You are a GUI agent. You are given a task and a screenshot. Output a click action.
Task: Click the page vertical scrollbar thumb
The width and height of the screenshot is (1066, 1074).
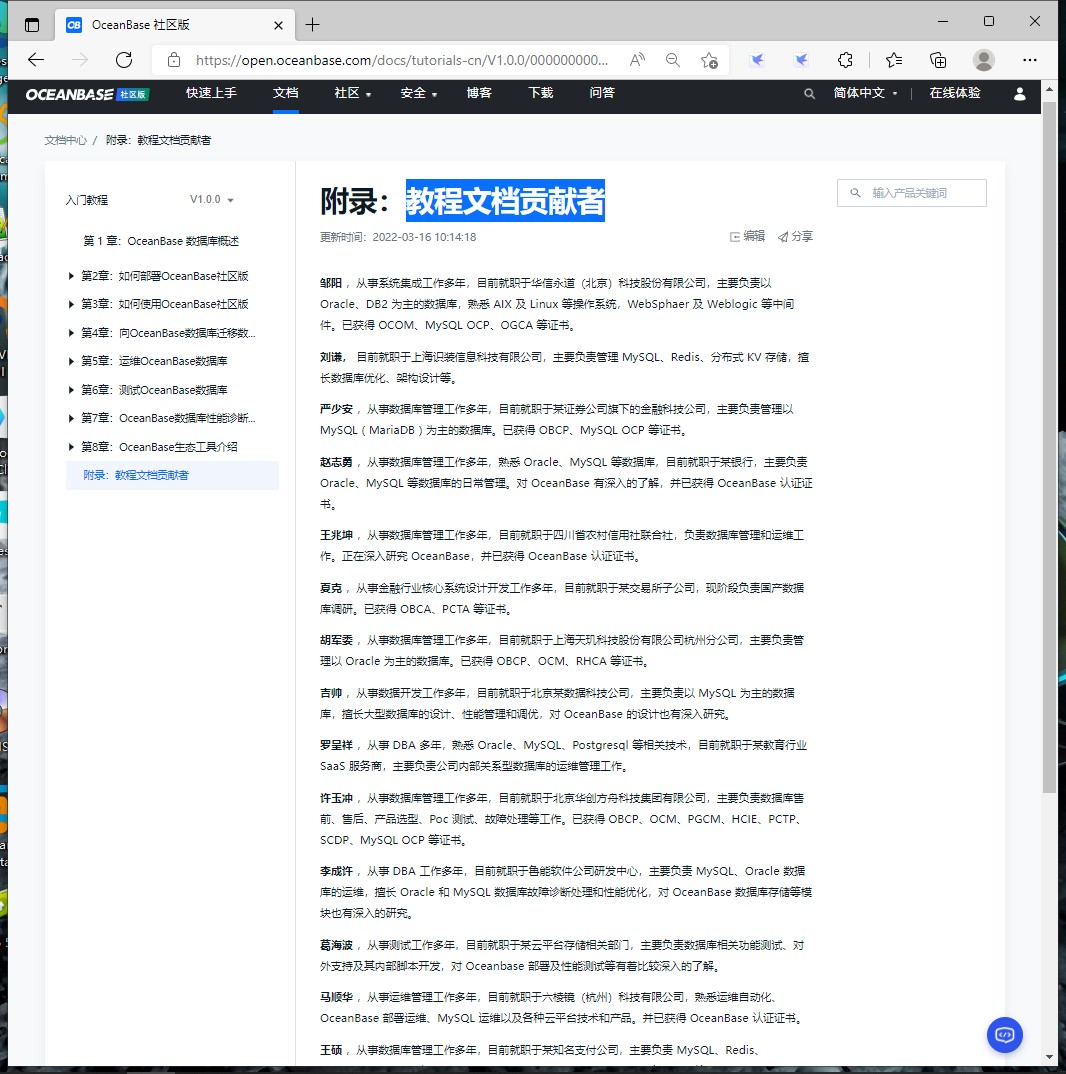[x=1049, y=448]
